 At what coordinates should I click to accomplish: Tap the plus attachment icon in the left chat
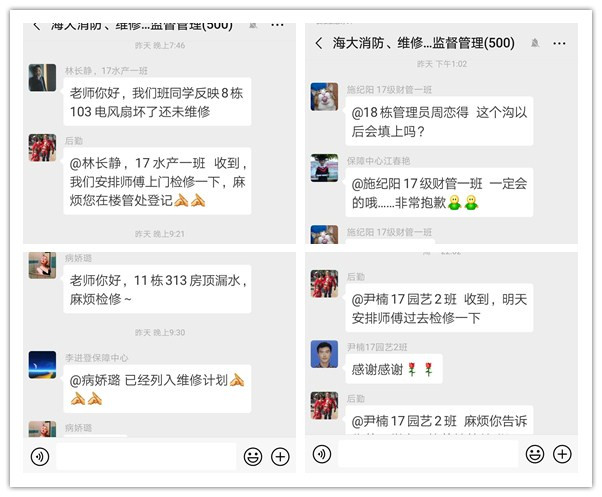(x=280, y=457)
